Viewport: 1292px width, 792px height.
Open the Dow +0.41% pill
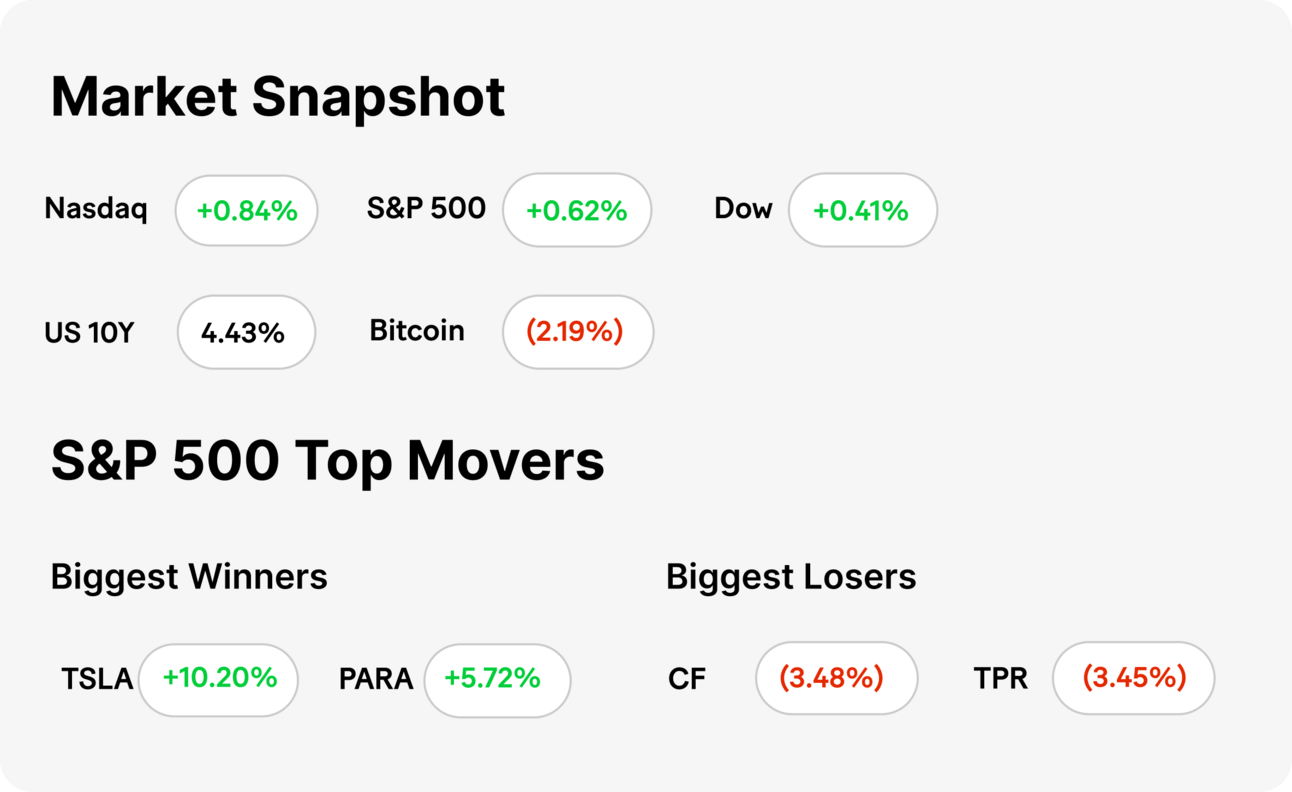click(863, 210)
